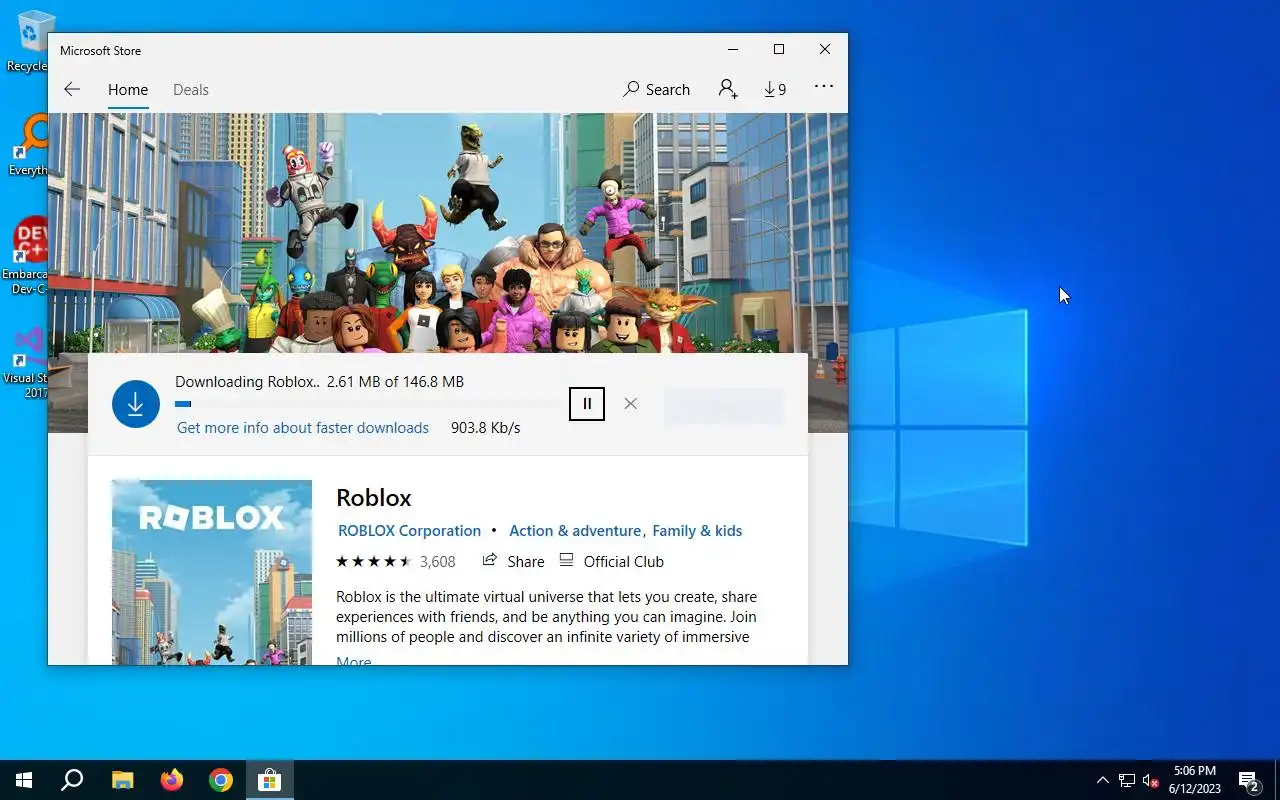The height and width of the screenshot is (800, 1280).
Task: Click Microsoft Store taskbar icon
Action: pyautogui.click(x=269, y=780)
